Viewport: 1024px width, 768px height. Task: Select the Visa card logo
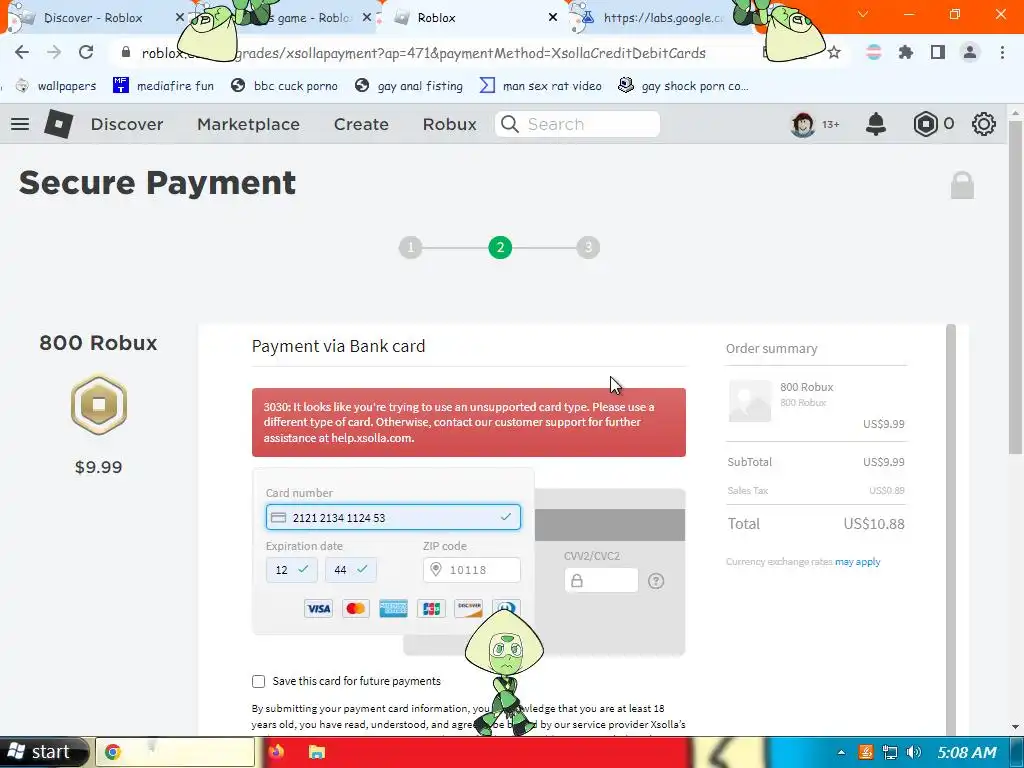pos(319,609)
